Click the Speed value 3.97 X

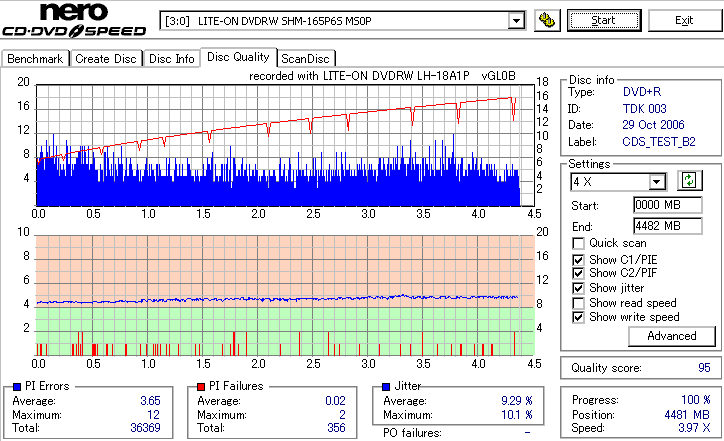coord(694,428)
